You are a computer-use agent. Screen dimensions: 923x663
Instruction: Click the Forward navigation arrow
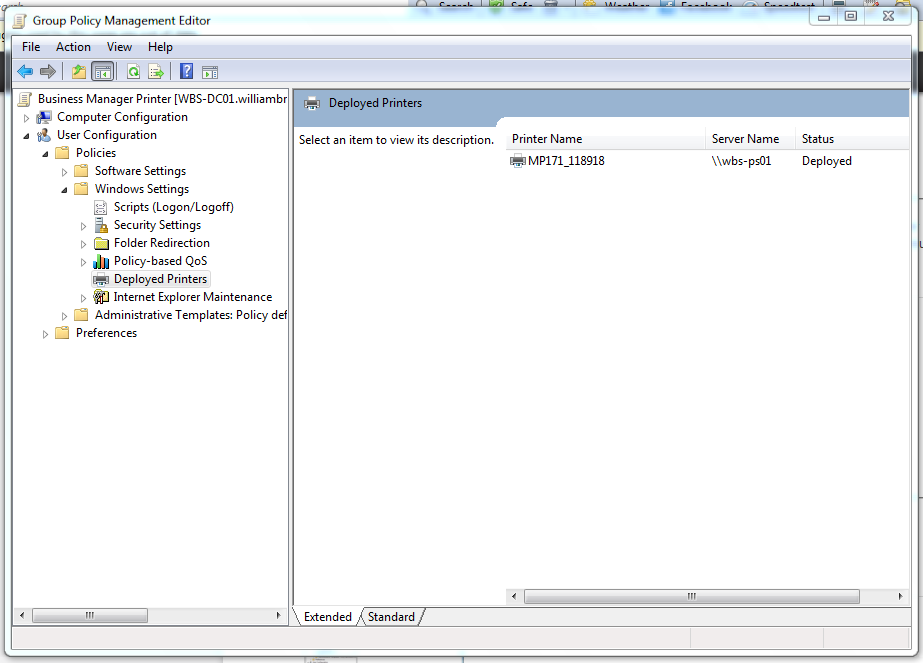[x=48, y=71]
